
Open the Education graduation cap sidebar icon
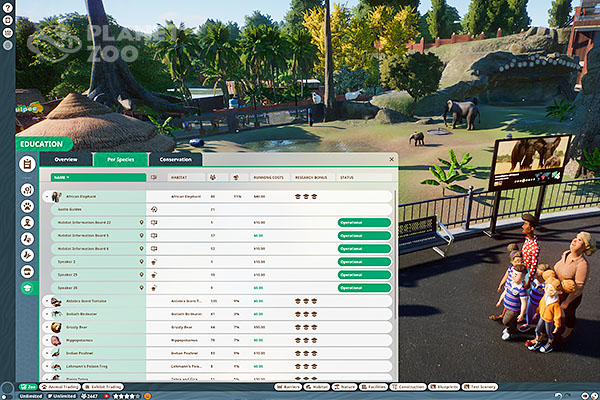pyautogui.click(x=27, y=288)
